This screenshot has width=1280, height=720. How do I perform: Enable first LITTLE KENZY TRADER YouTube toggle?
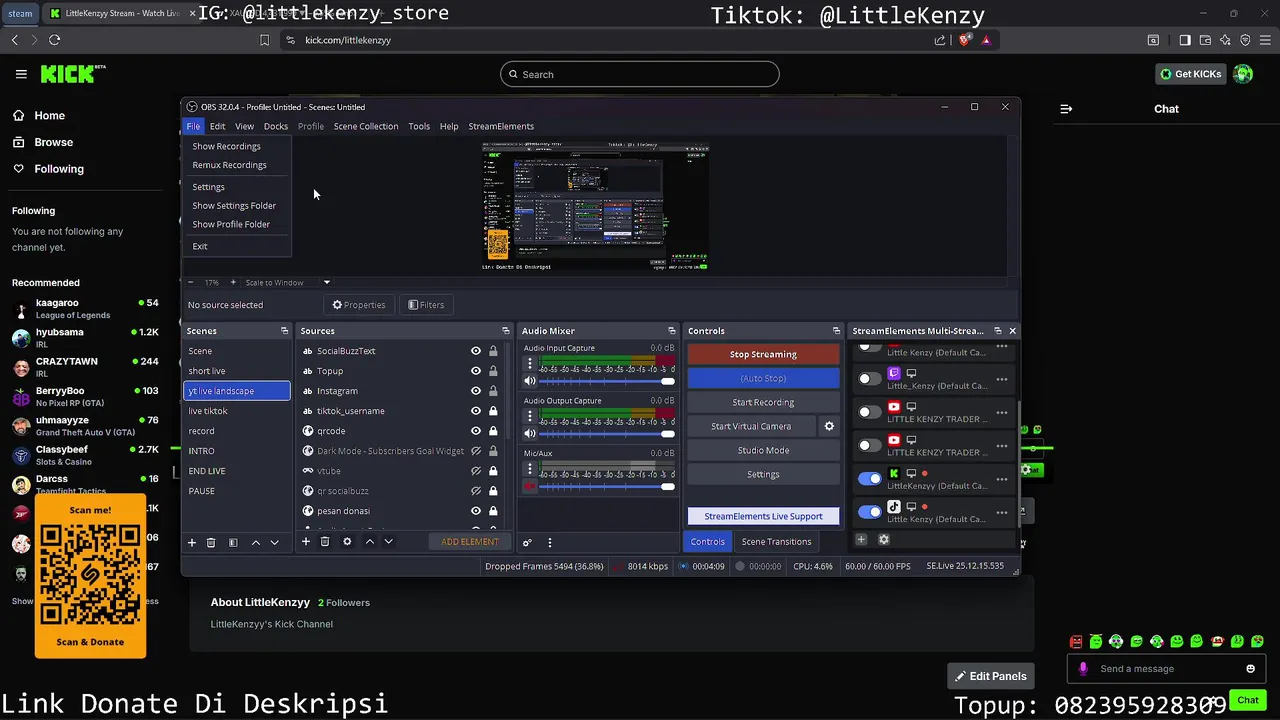pos(870,412)
